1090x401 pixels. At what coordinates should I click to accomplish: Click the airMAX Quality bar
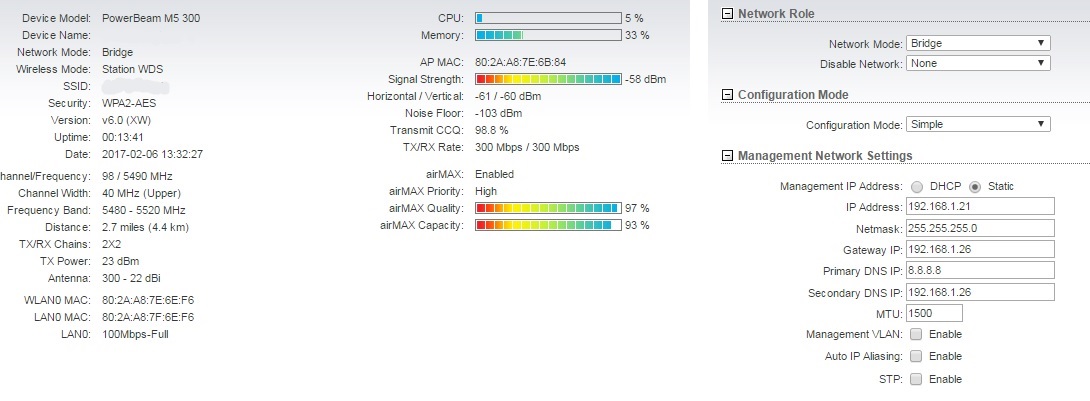[x=548, y=208]
